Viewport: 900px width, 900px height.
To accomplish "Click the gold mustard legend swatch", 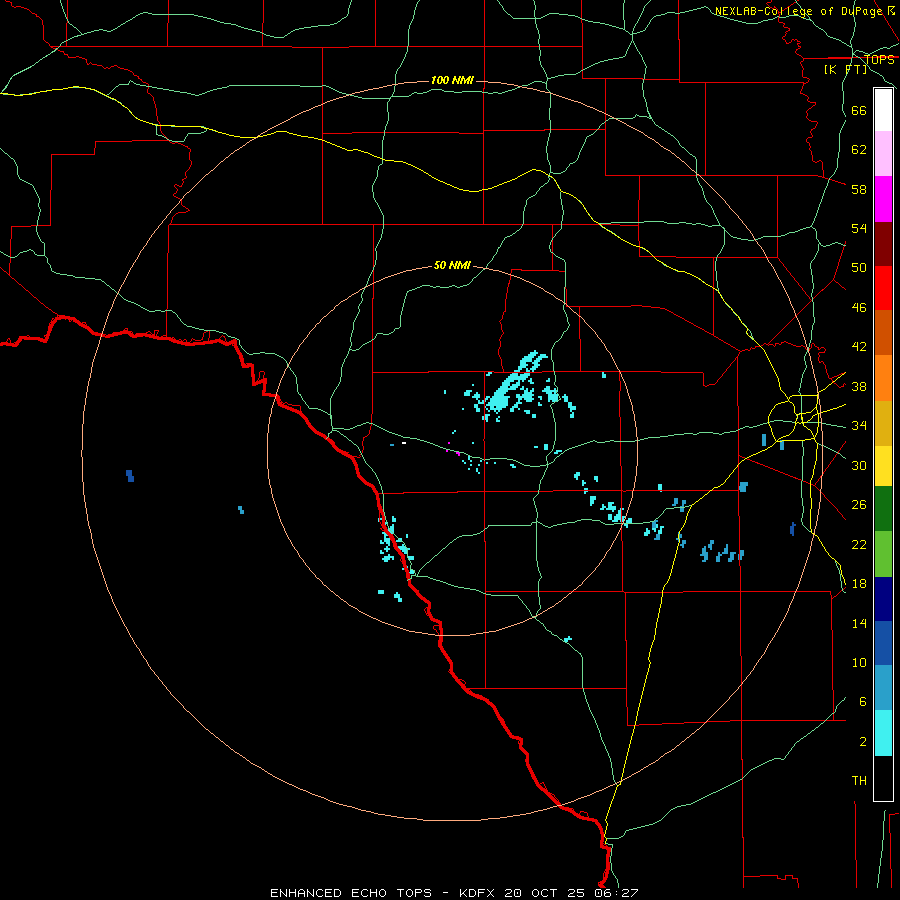I will pyautogui.click(x=883, y=423).
